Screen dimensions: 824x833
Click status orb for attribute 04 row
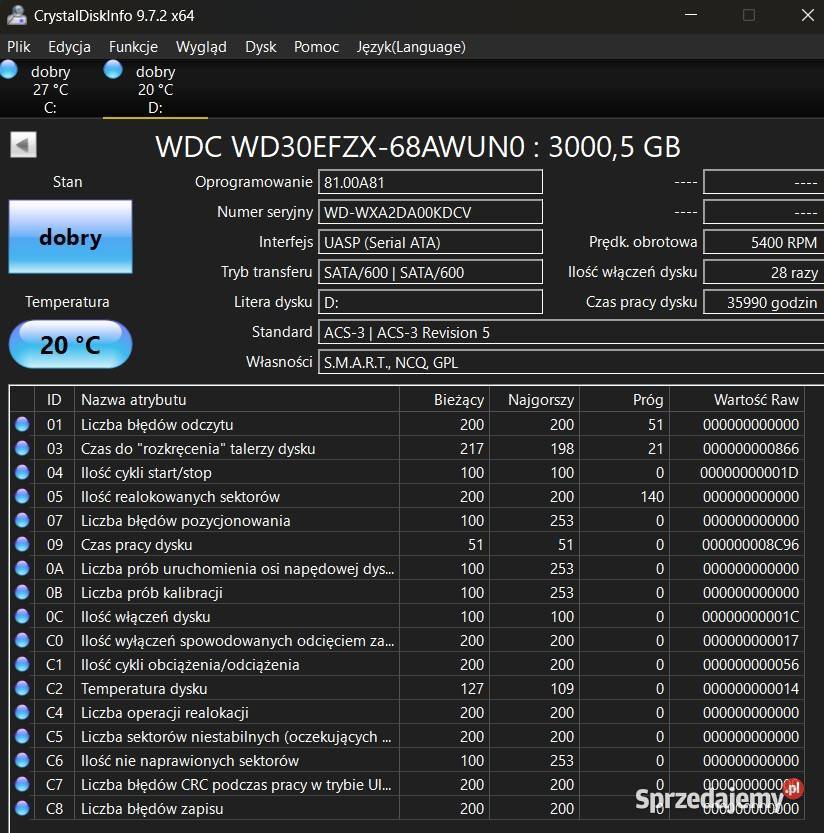[x=22, y=472]
